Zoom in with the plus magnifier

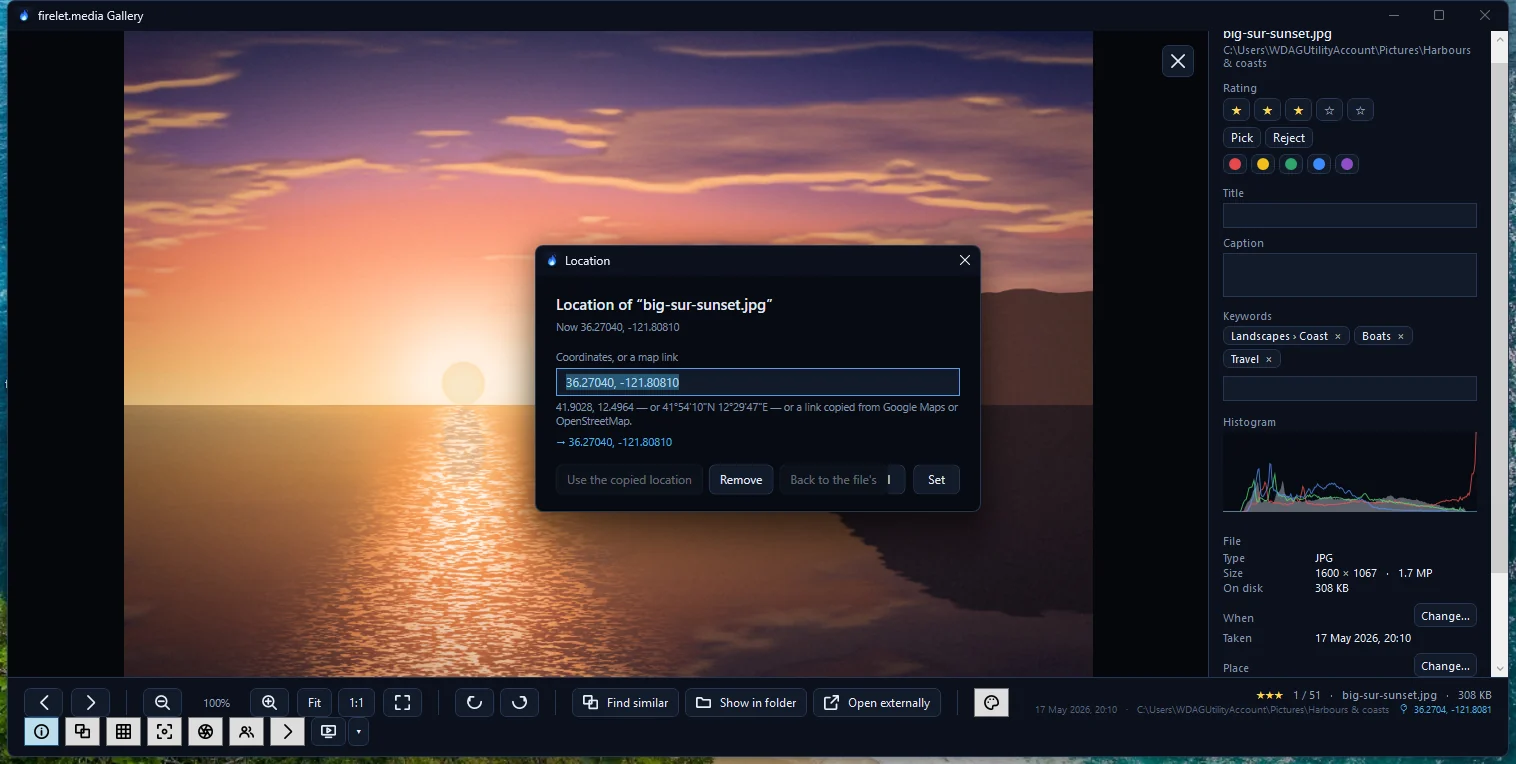tap(269, 703)
